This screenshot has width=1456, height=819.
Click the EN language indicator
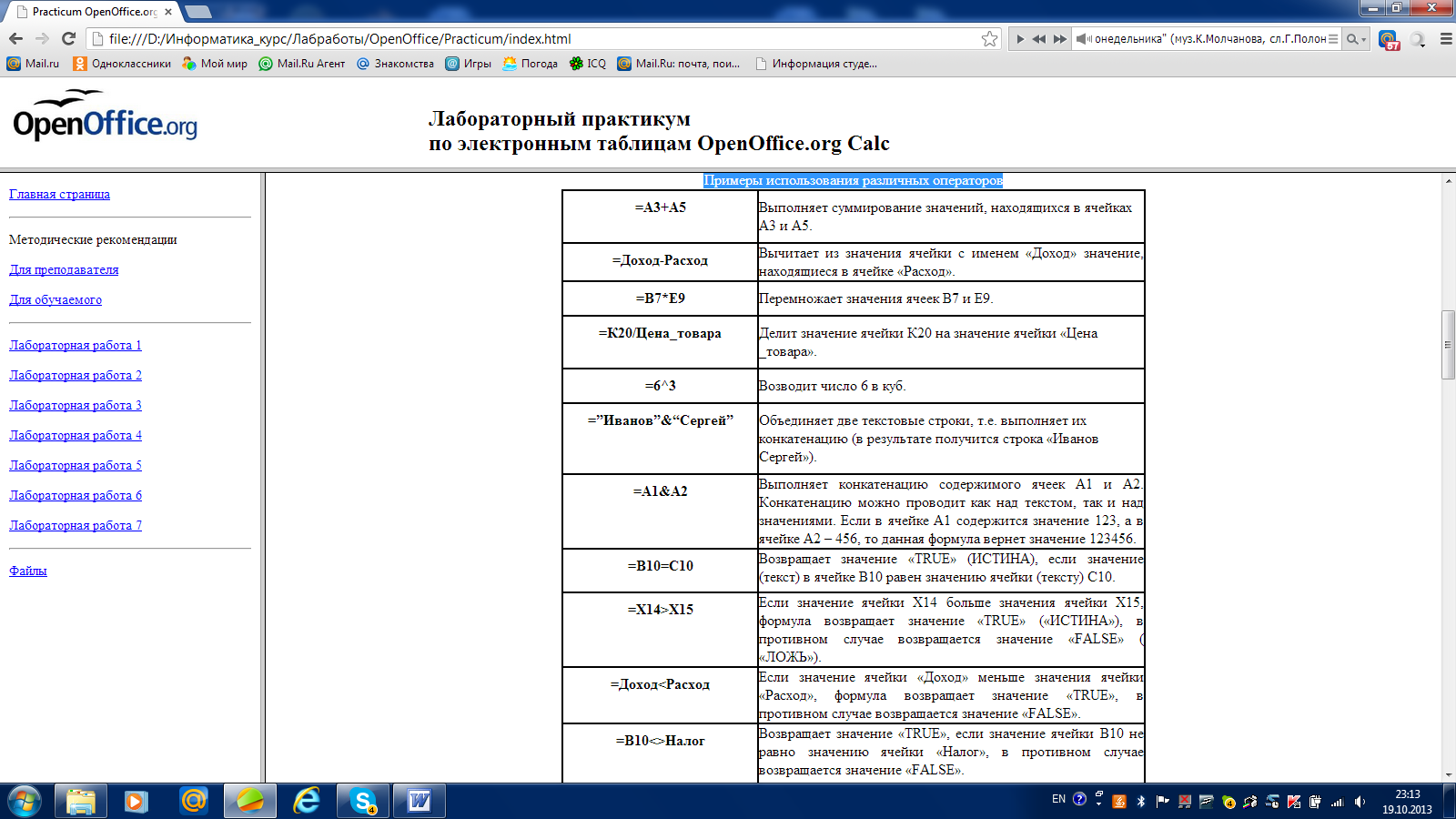[1058, 799]
